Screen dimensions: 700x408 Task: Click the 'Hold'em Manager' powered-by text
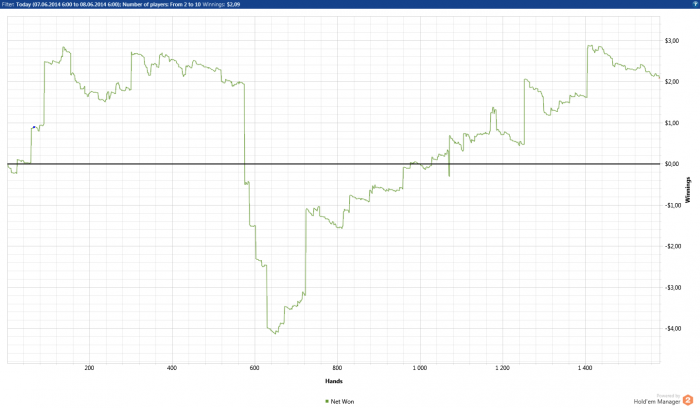coord(657,402)
